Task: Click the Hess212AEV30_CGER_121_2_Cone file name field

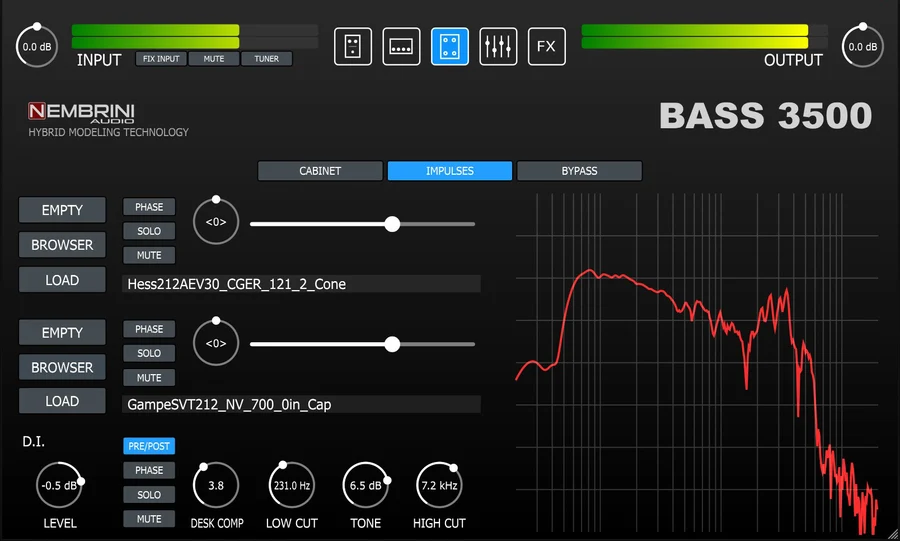Action: [x=301, y=284]
